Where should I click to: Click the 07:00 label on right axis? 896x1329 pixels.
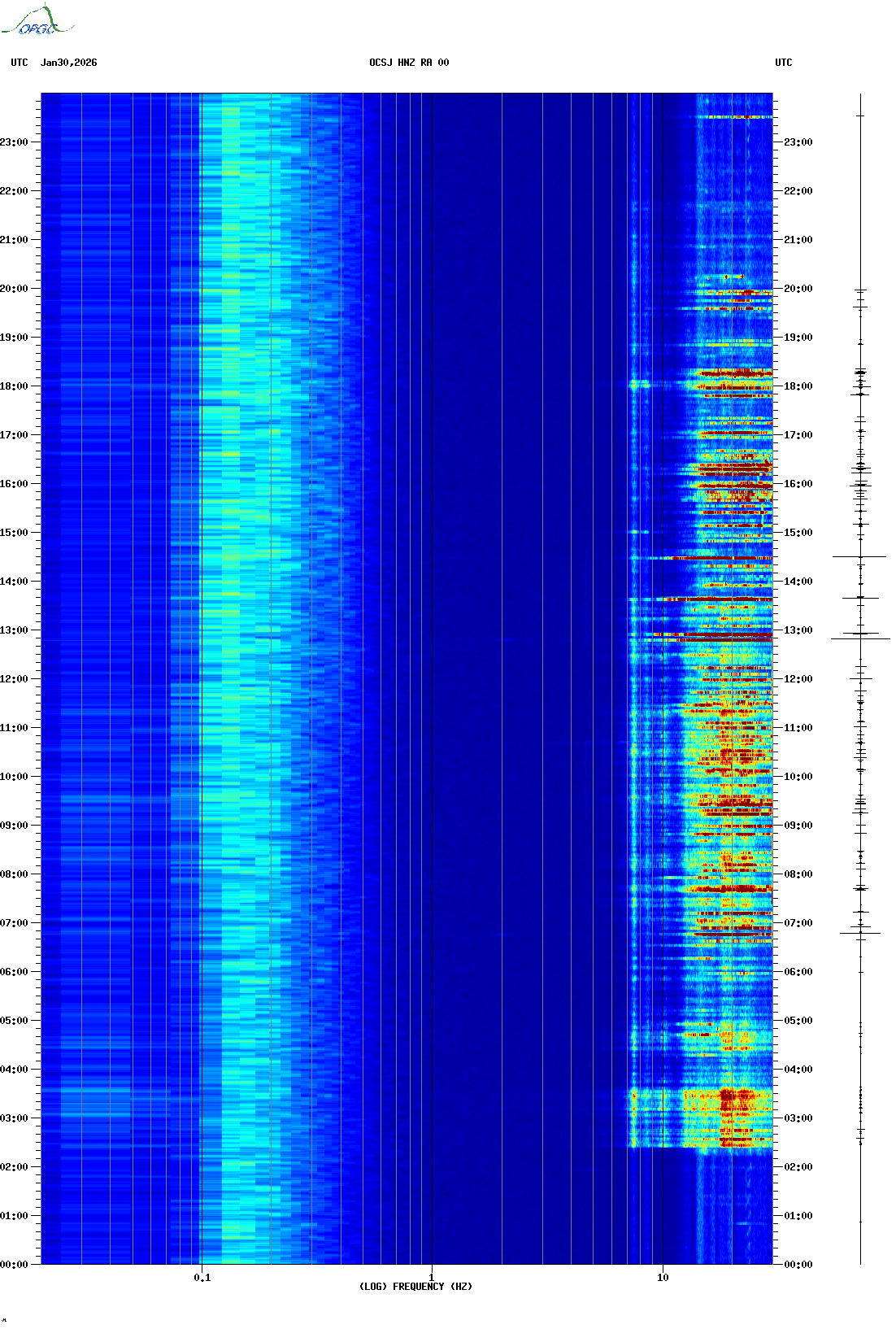(798, 923)
